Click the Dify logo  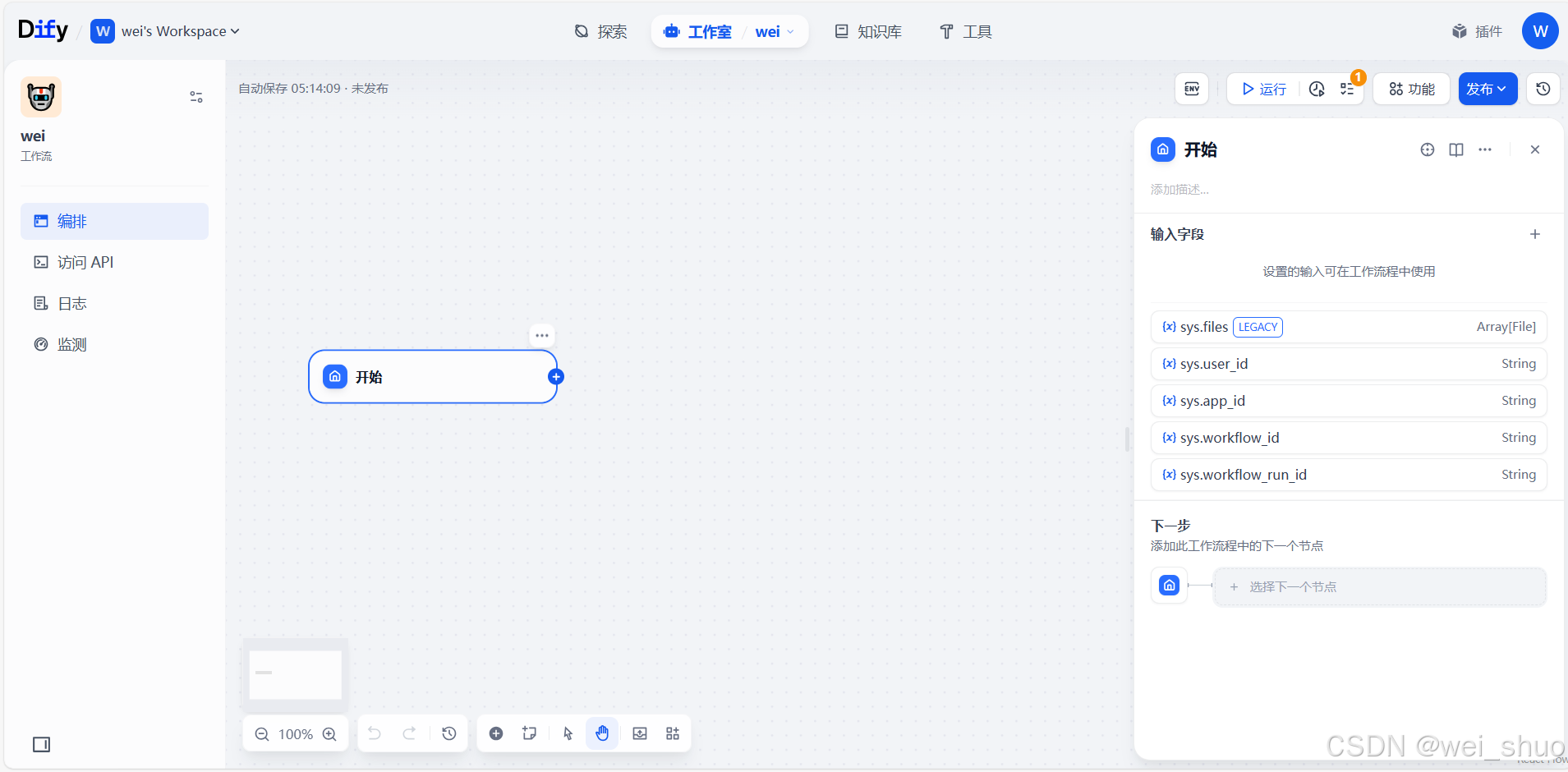click(x=43, y=30)
